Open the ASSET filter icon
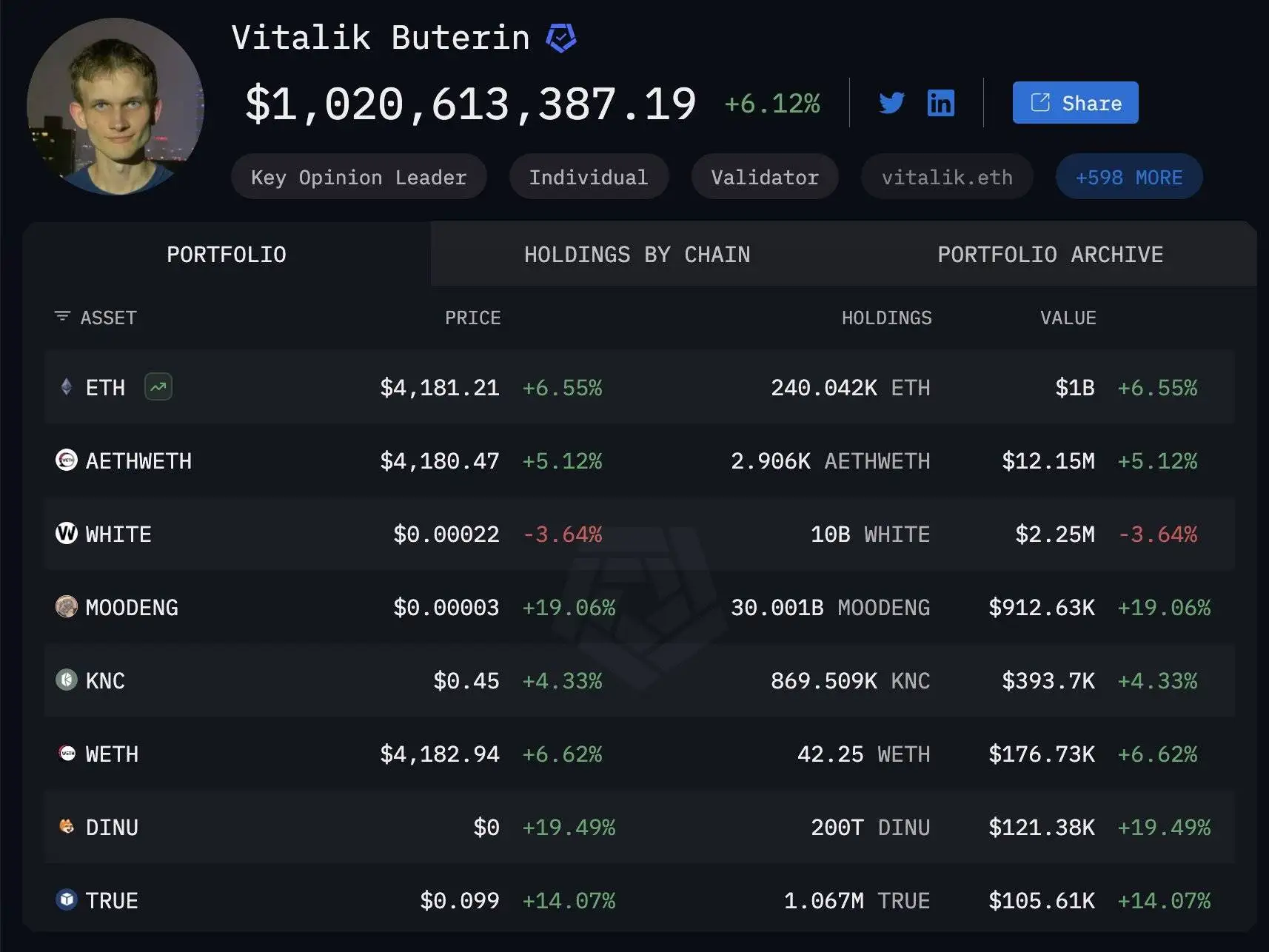The height and width of the screenshot is (952, 1269). pos(61,317)
